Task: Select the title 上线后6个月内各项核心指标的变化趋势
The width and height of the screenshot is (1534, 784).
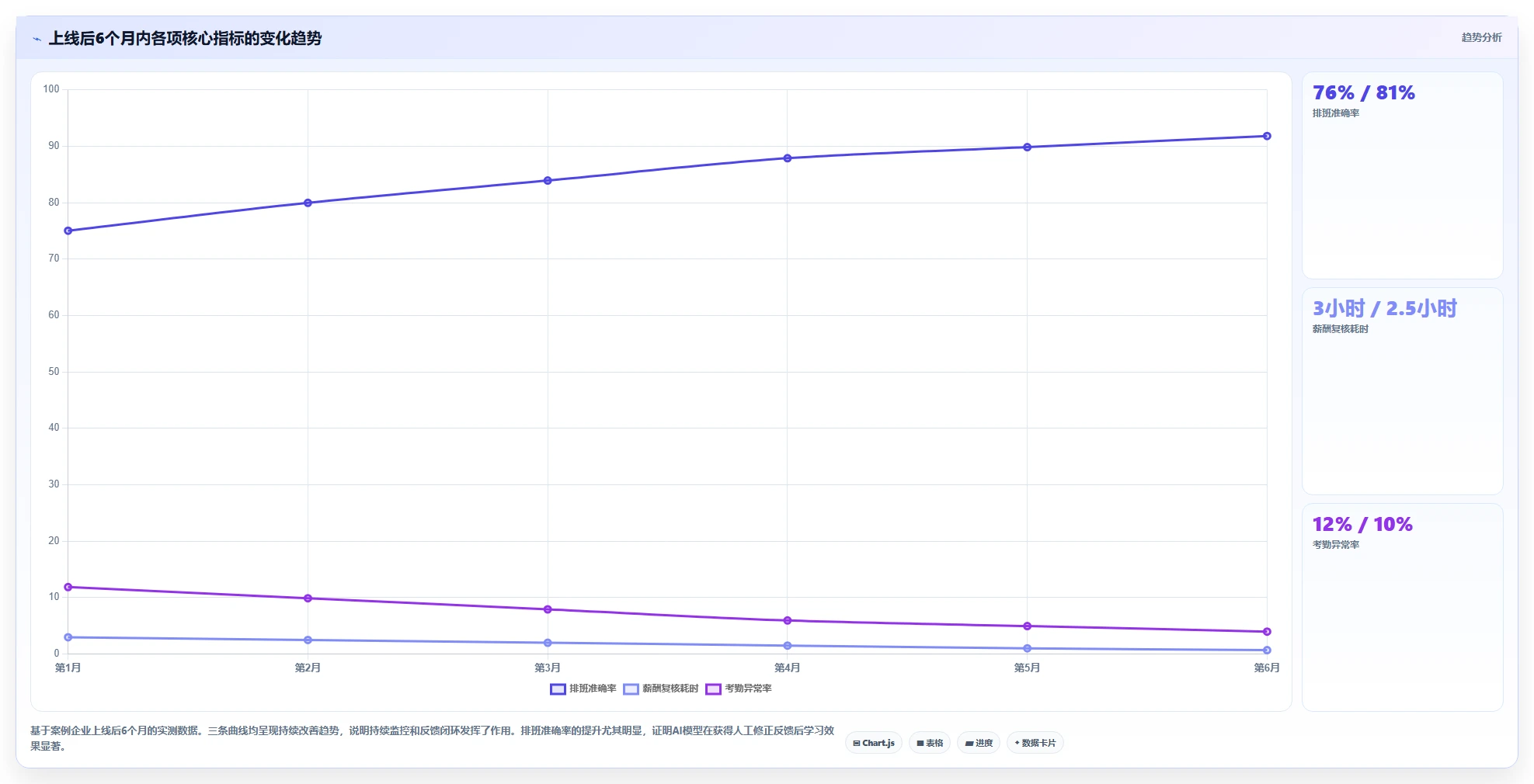Action: (185, 38)
